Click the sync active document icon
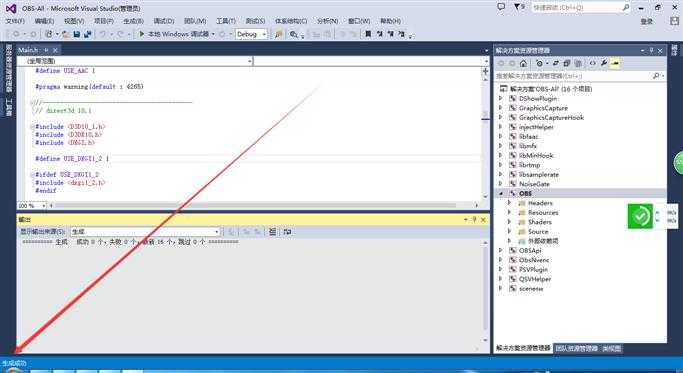This screenshot has height=373, width=683. 556,63
